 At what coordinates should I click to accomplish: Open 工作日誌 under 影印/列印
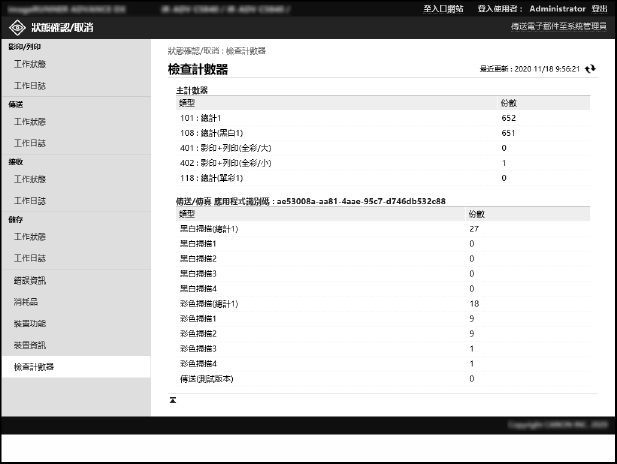pos(30,86)
